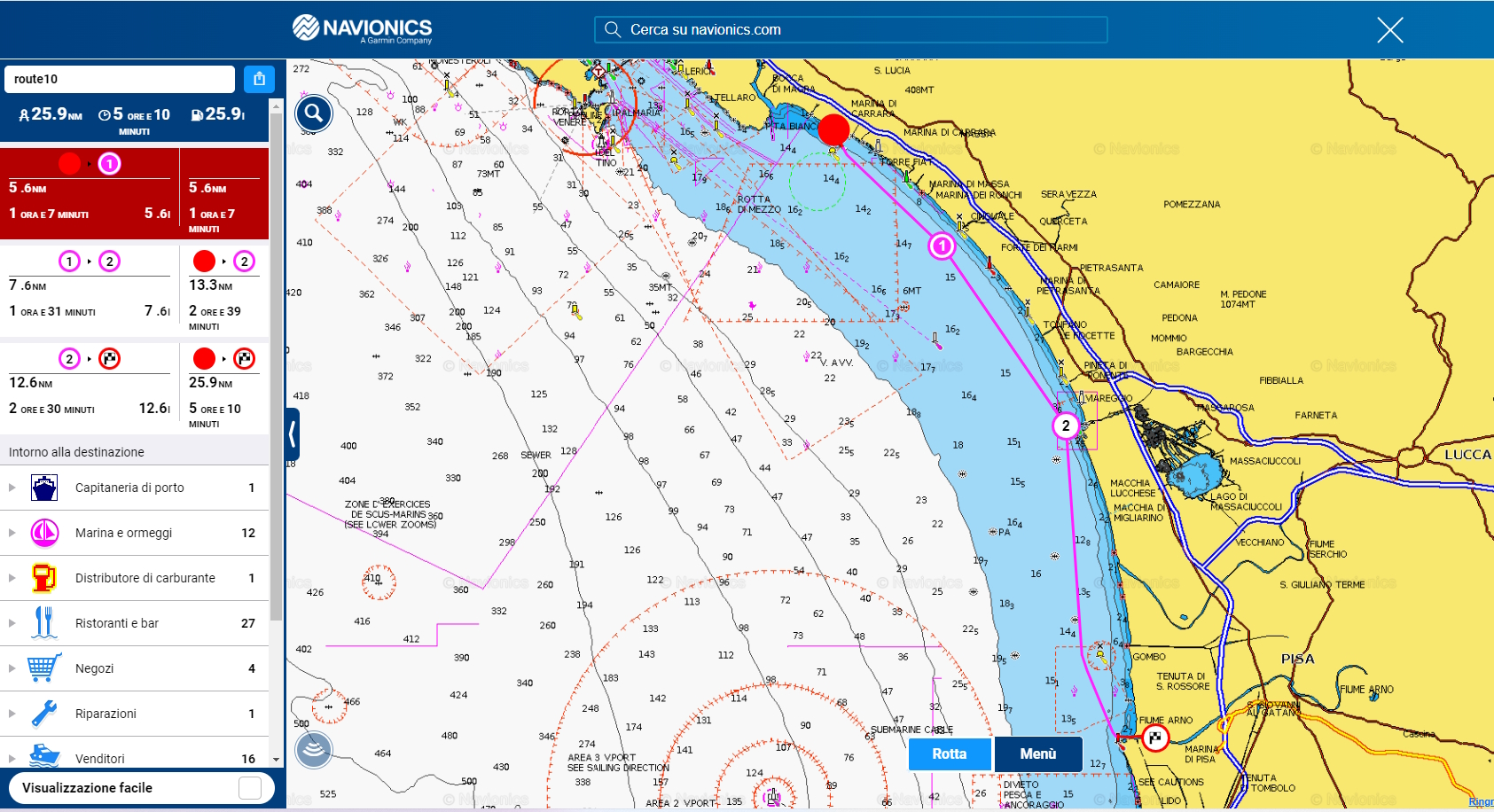Click the Intorno alla destinazione heading
The image size is (1494, 812).
[76, 452]
